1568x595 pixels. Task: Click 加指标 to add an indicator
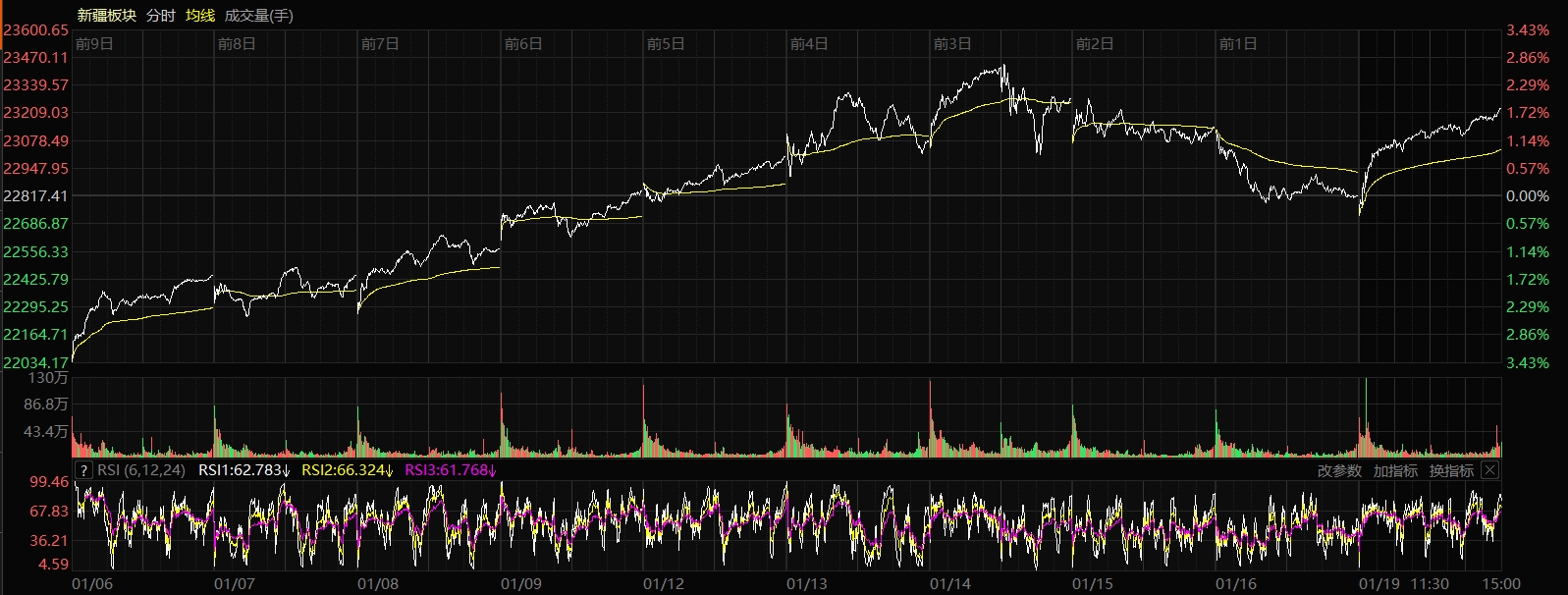point(1395,470)
